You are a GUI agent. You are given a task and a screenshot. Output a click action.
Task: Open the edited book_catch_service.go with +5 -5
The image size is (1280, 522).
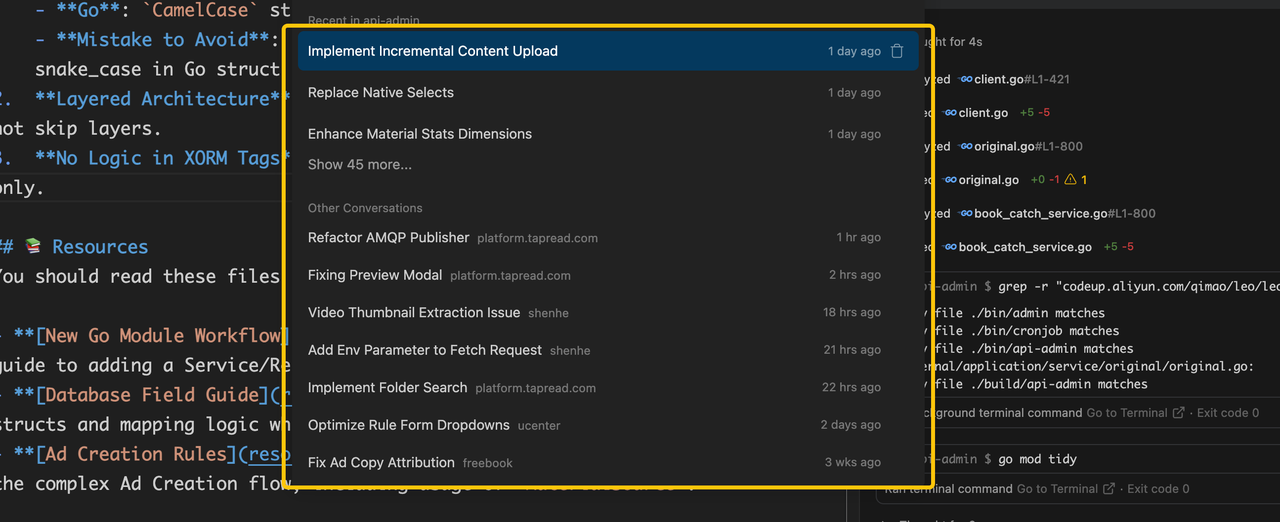click(x=1025, y=247)
